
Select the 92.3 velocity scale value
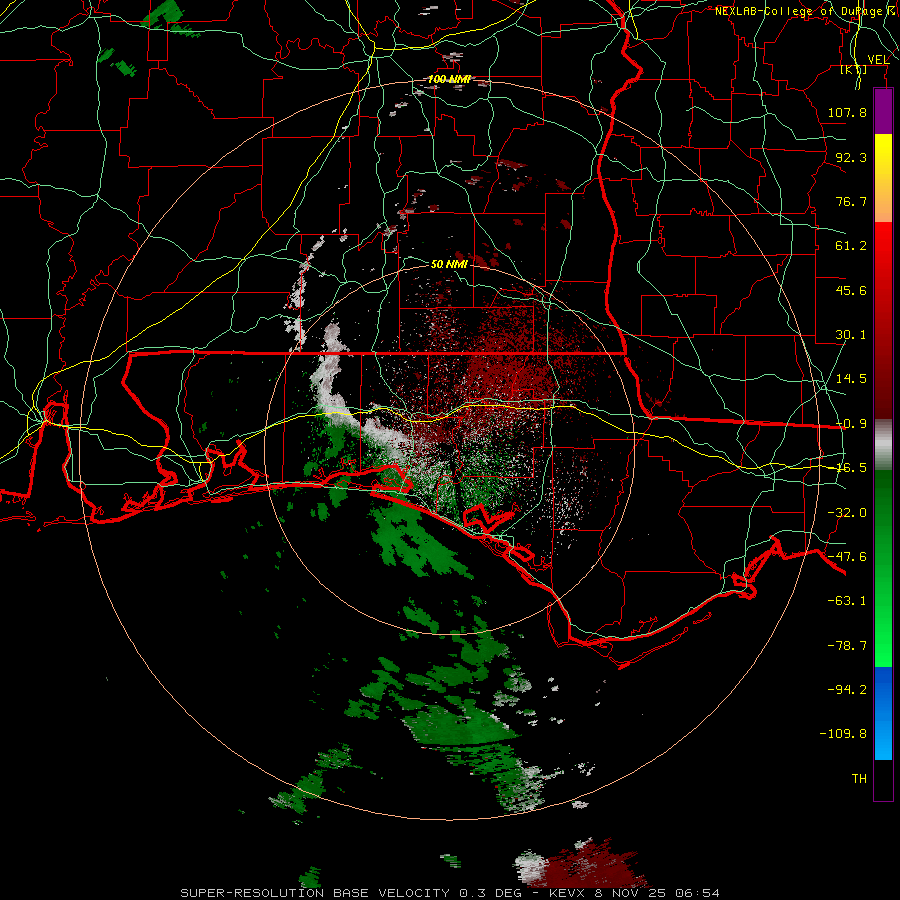(x=851, y=157)
